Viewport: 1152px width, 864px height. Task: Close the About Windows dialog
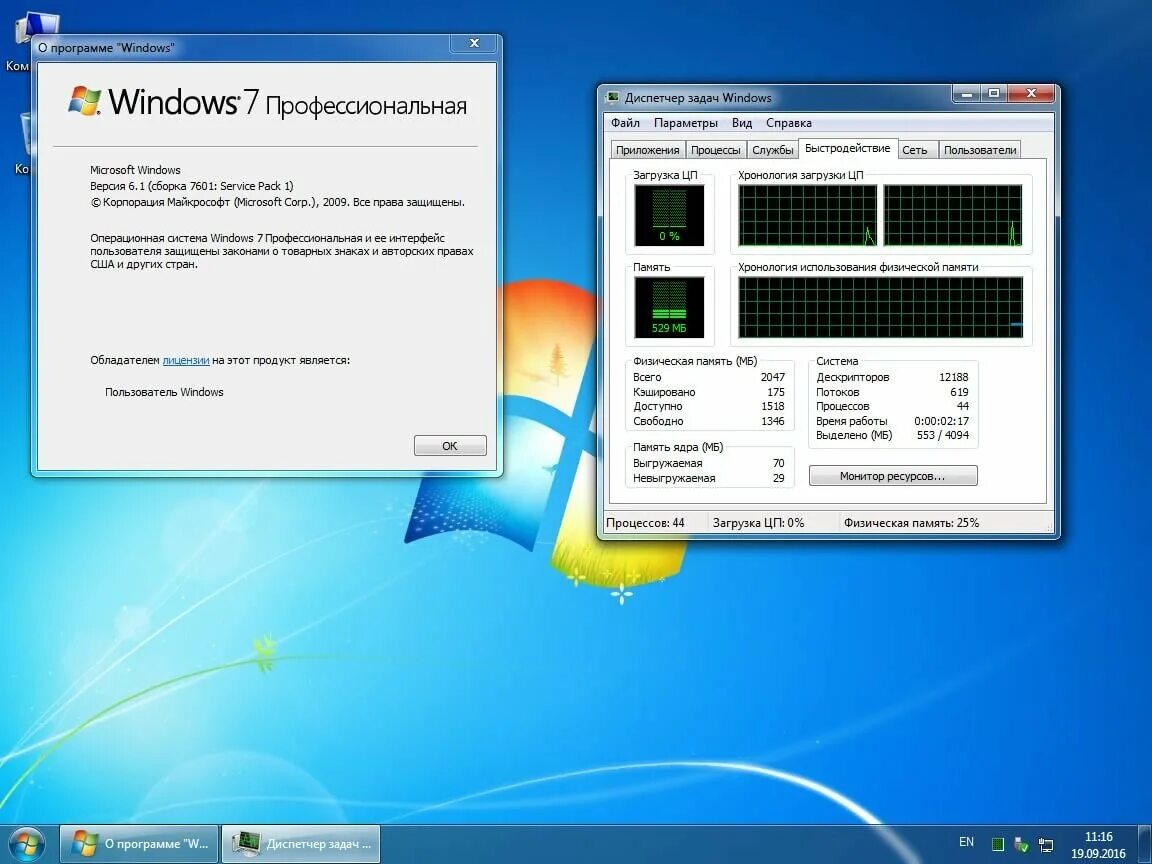pyautogui.click(x=475, y=43)
